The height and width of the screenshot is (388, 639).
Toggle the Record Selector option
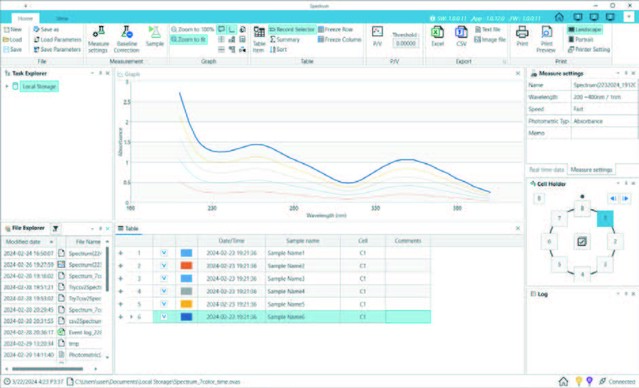(x=292, y=29)
